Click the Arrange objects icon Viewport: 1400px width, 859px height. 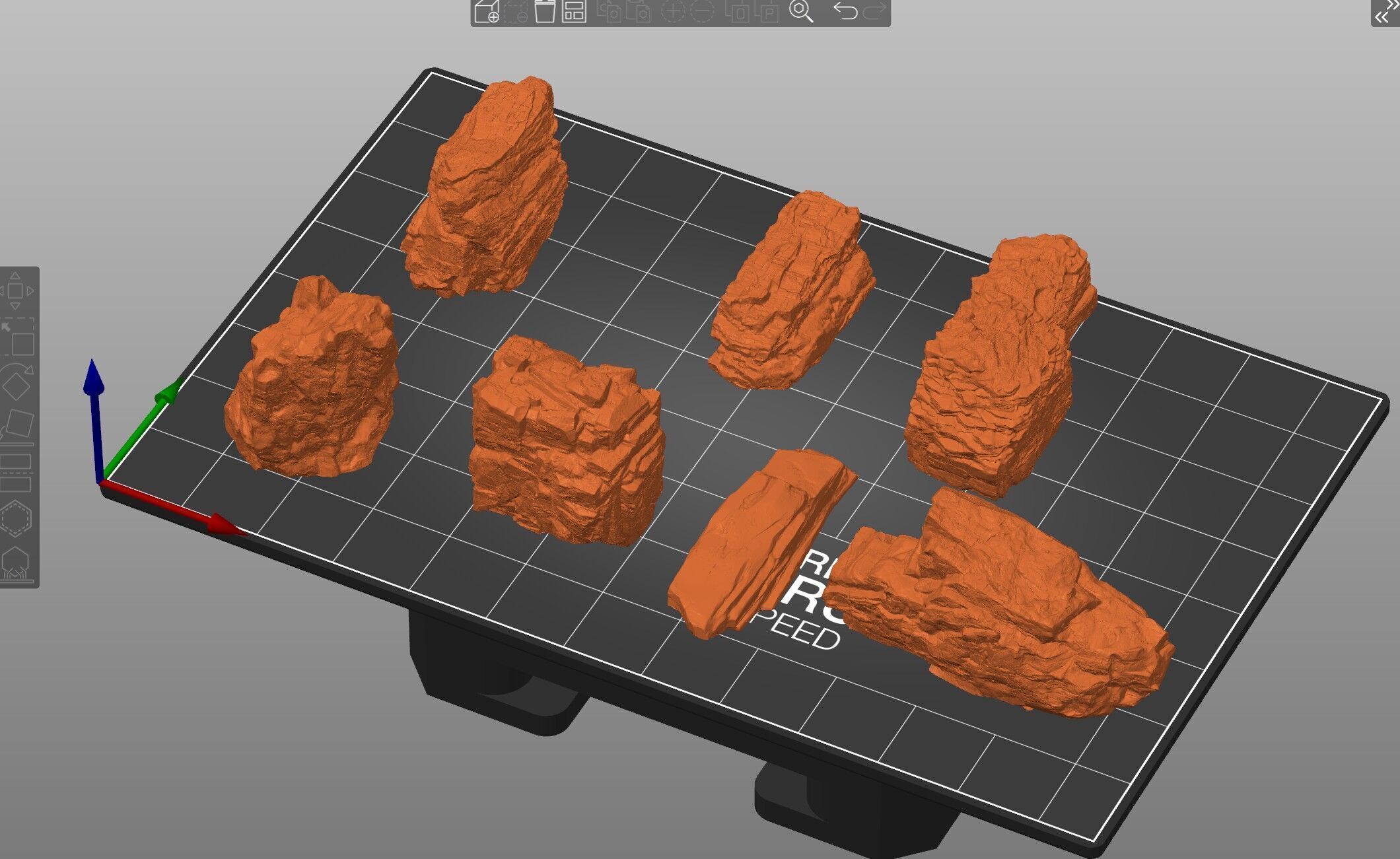point(574,11)
